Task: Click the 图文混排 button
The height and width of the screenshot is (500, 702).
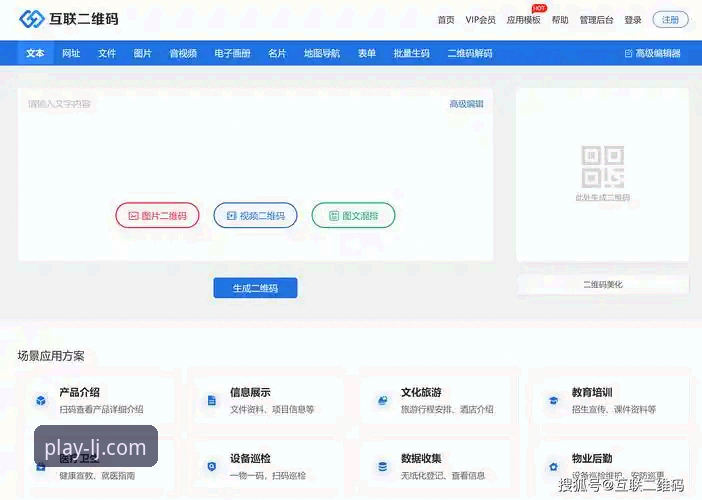Action: (x=353, y=215)
